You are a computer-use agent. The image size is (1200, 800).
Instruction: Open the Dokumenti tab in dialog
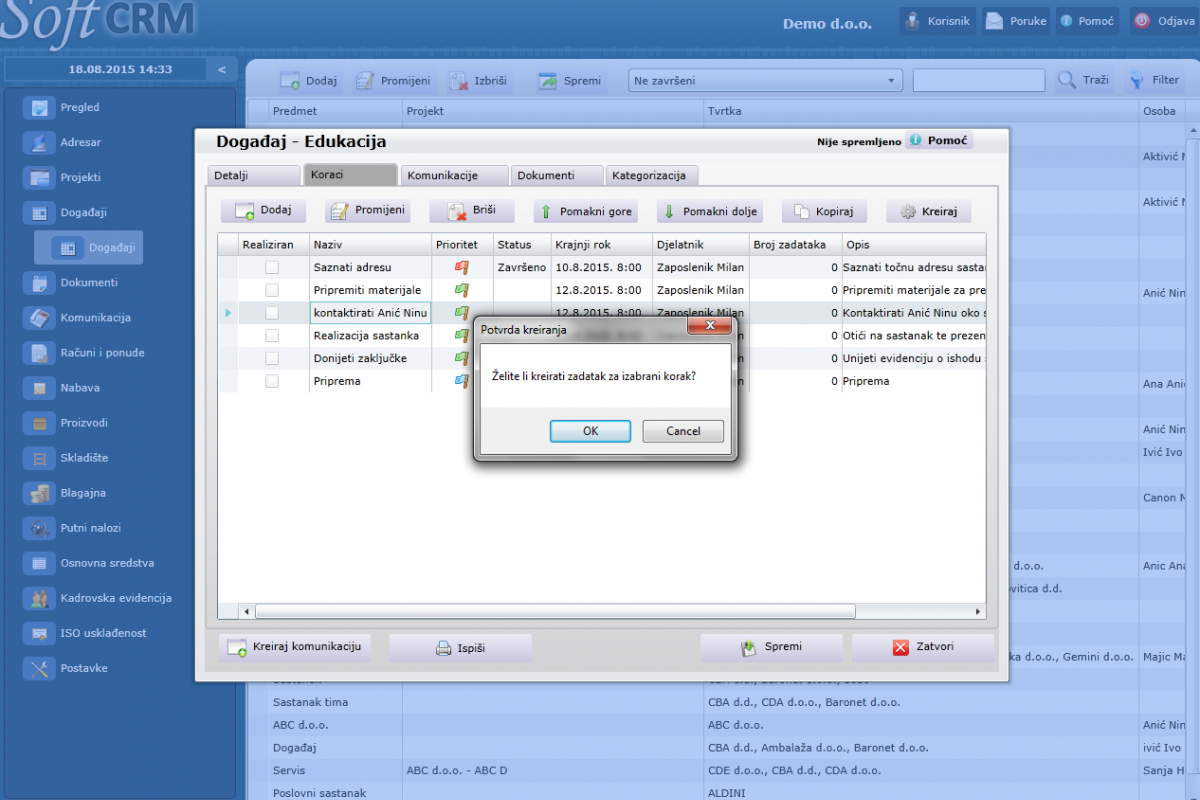[557, 175]
